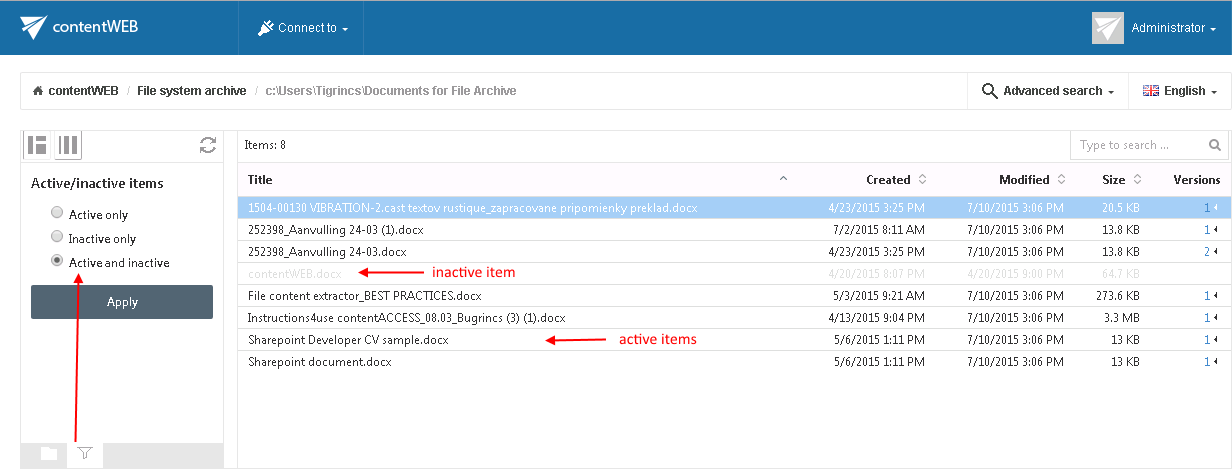
Task: Select the Active only radio button
Action: pyautogui.click(x=57, y=213)
